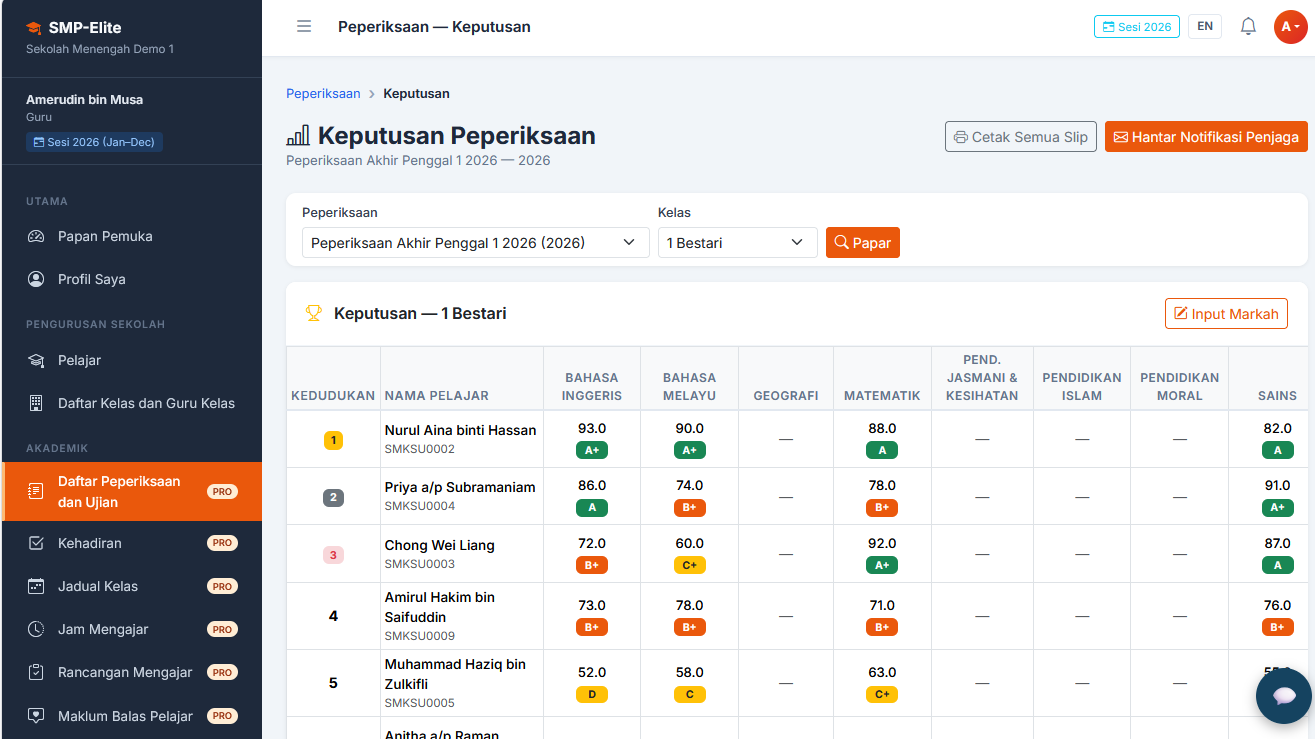Click the Profil Saya person icon
Screen dimensions: 1315x739
click(36, 280)
